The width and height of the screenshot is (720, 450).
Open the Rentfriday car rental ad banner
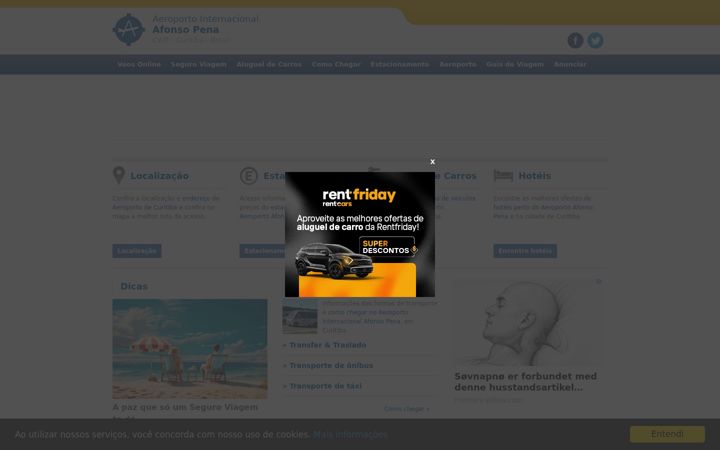coord(360,234)
